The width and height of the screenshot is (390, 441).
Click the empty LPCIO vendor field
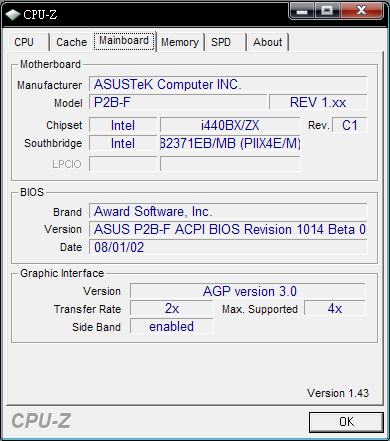[123, 164]
